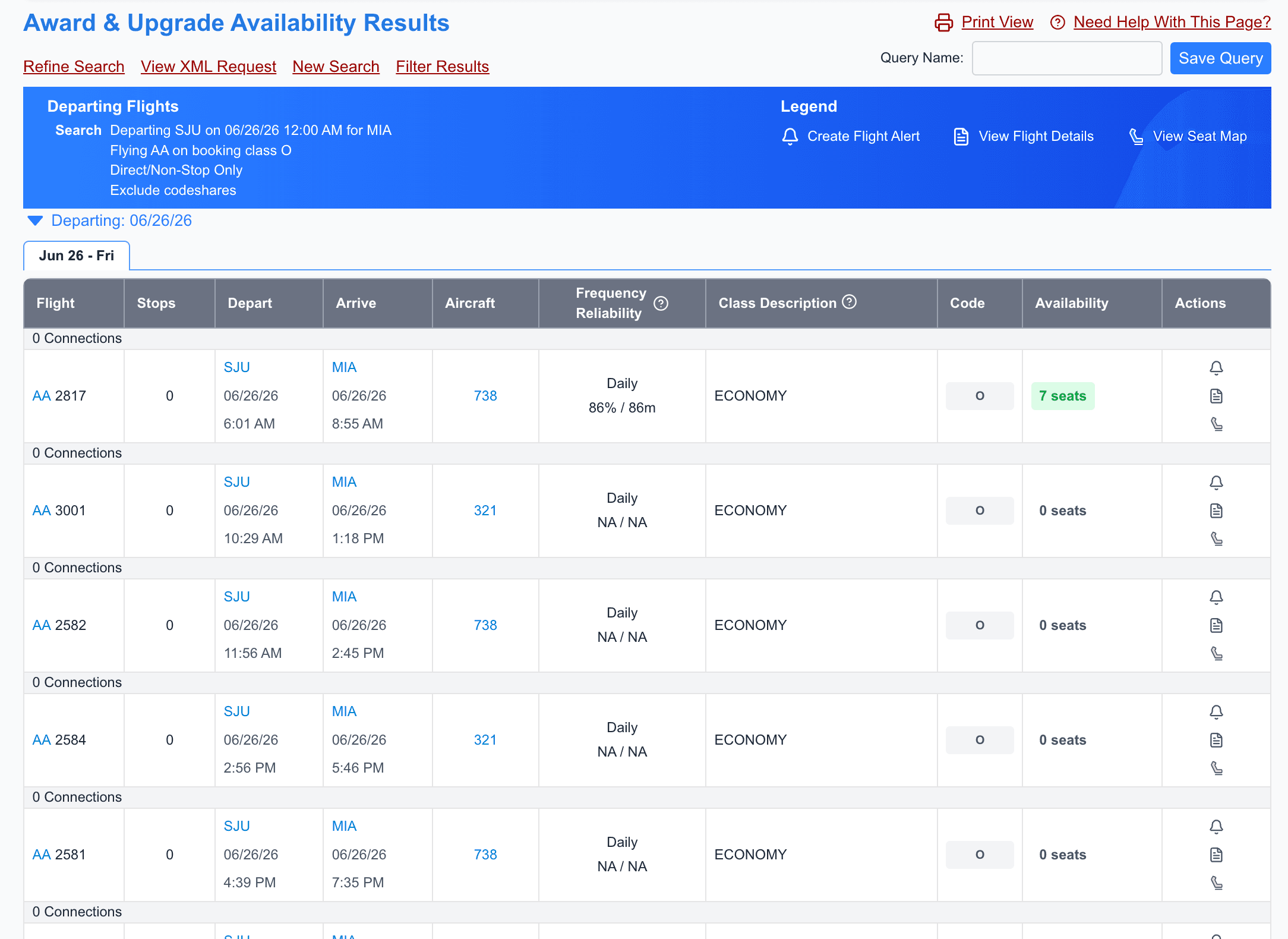
Task: Click MIA airport link in AA 2817 row
Action: (344, 367)
